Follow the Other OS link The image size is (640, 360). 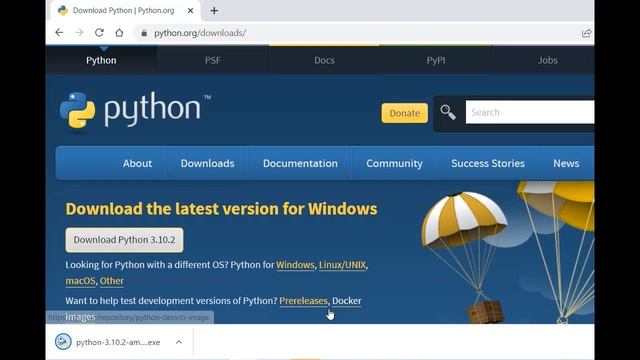pyautogui.click(x=111, y=281)
